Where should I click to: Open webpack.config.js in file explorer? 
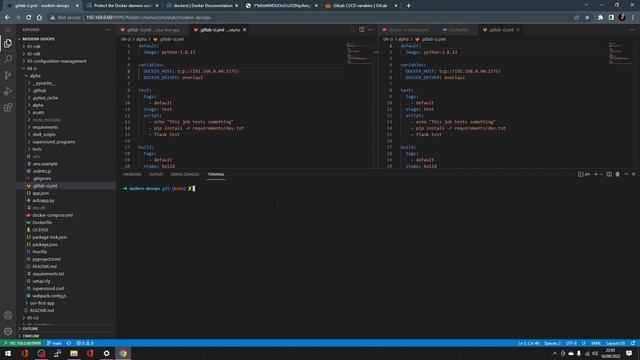coord(49,296)
